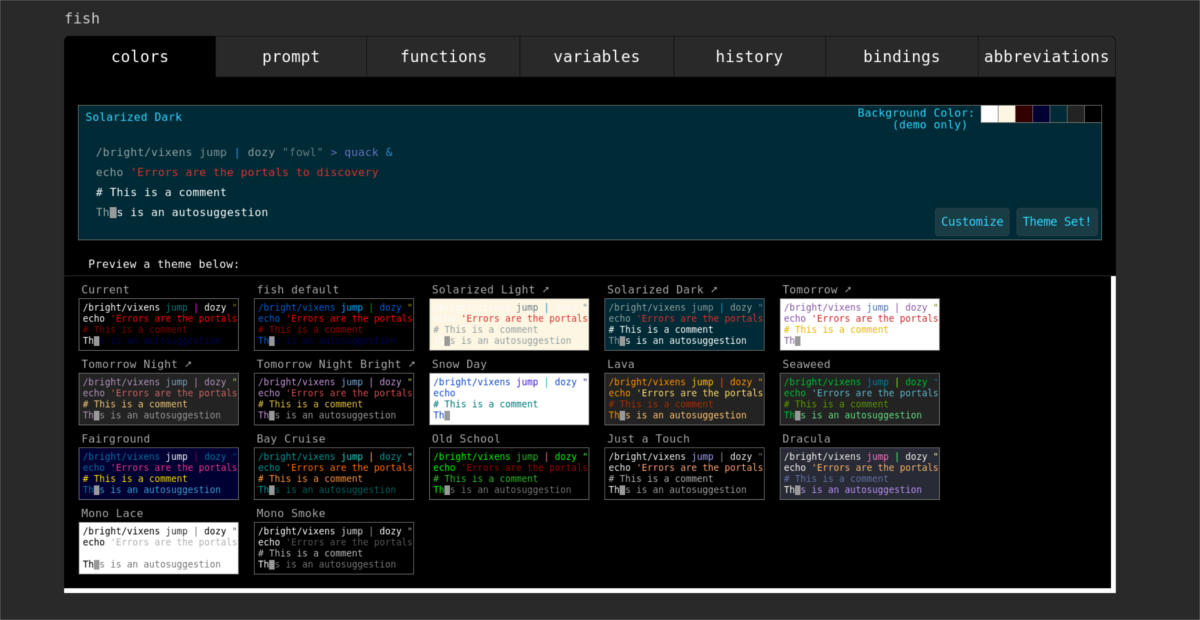Preview the fish default theme thumbnail
This screenshot has height=620, width=1200.
(x=334, y=324)
